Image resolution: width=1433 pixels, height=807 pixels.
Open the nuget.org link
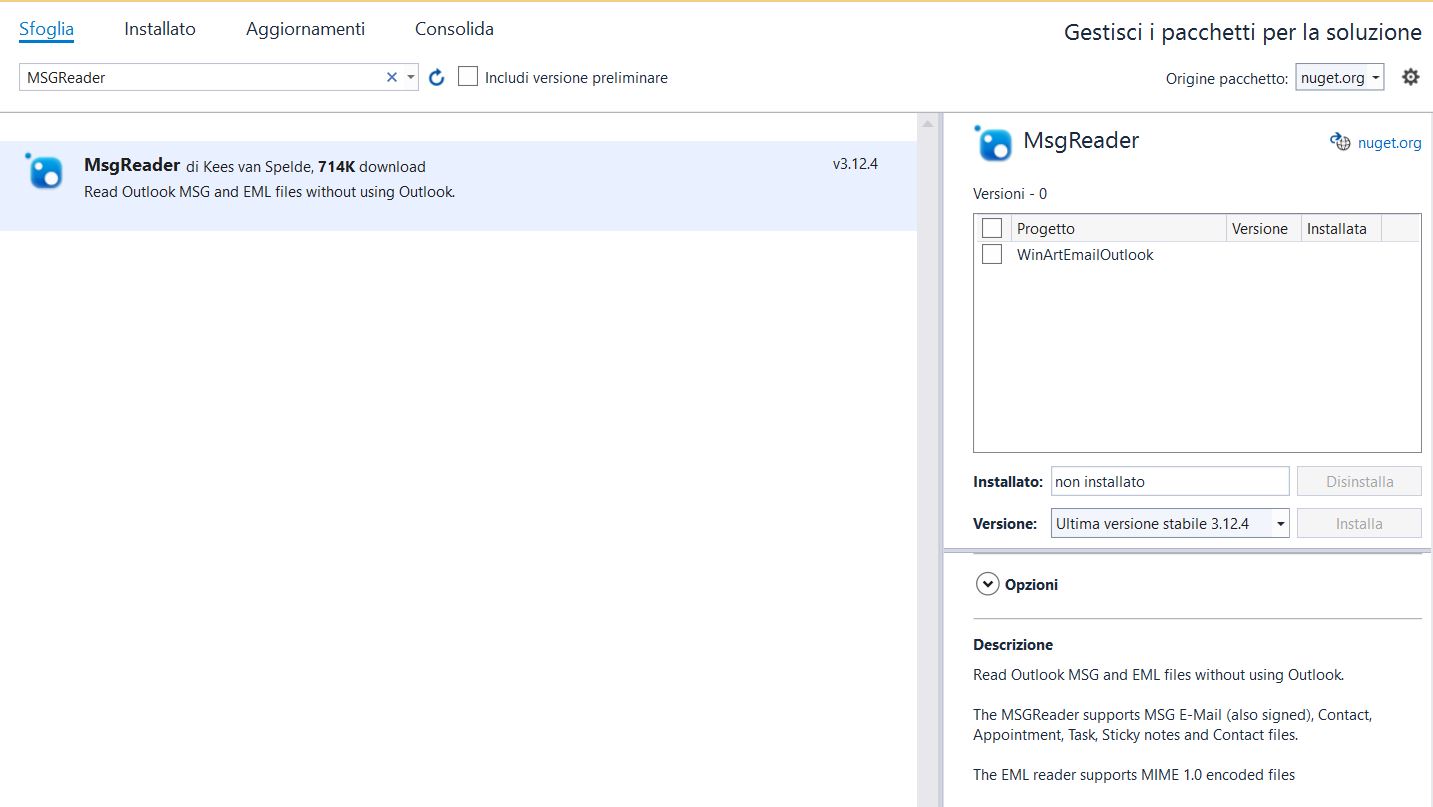coord(1389,143)
